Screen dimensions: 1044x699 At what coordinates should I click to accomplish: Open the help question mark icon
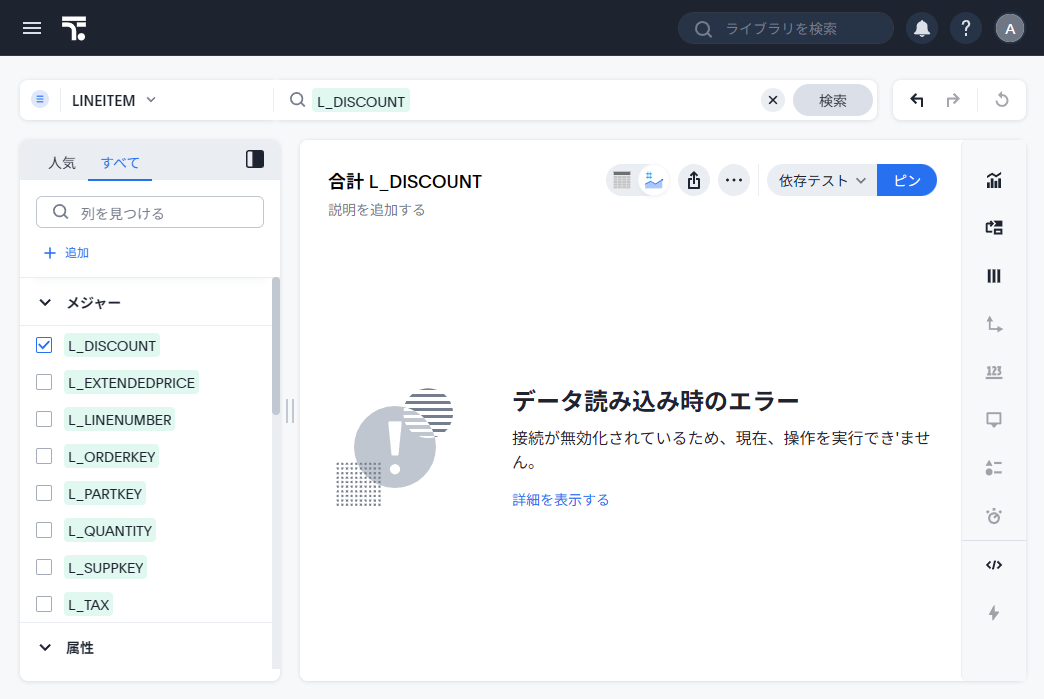tap(965, 28)
